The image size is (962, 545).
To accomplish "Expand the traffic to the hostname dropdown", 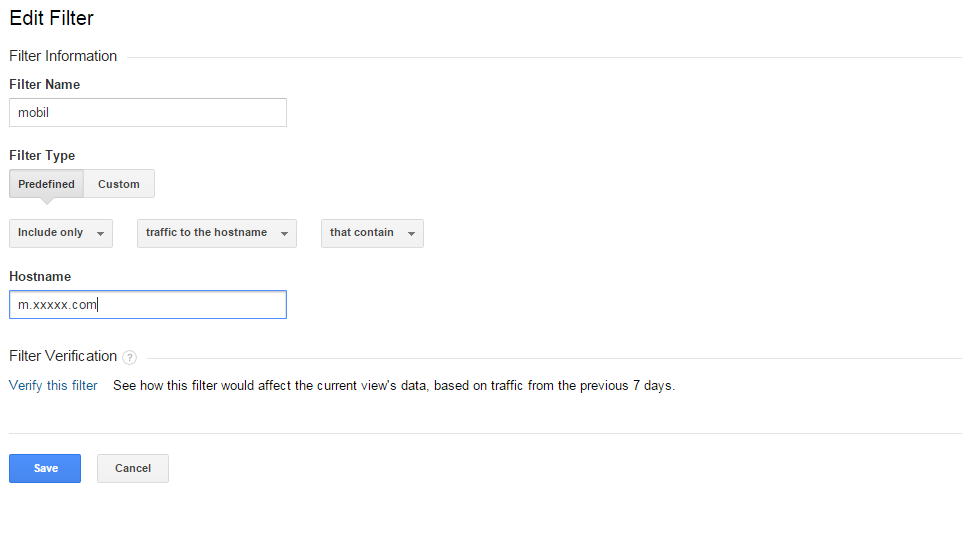I will pos(216,233).
